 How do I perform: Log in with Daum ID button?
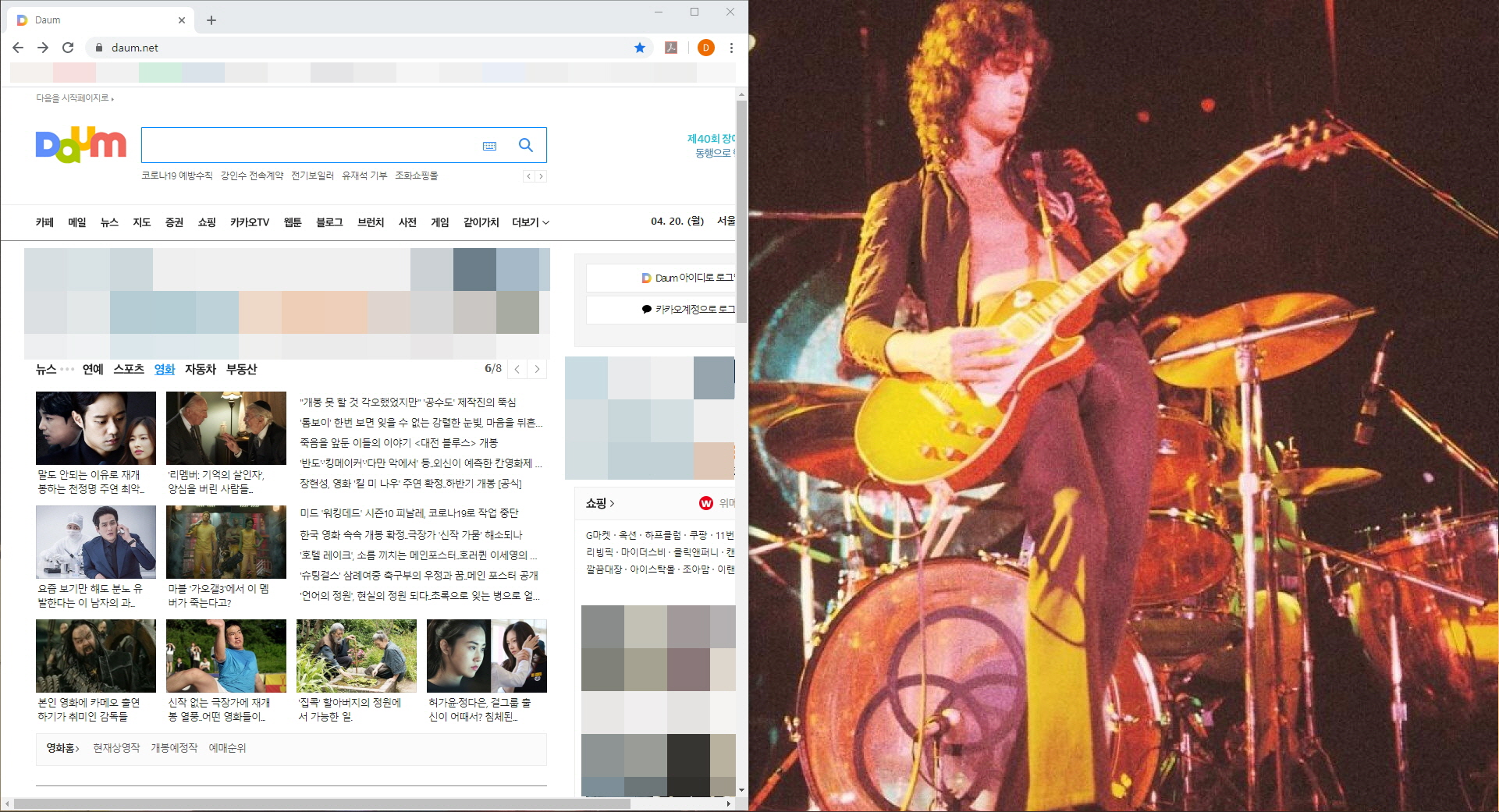click(661, 278)
